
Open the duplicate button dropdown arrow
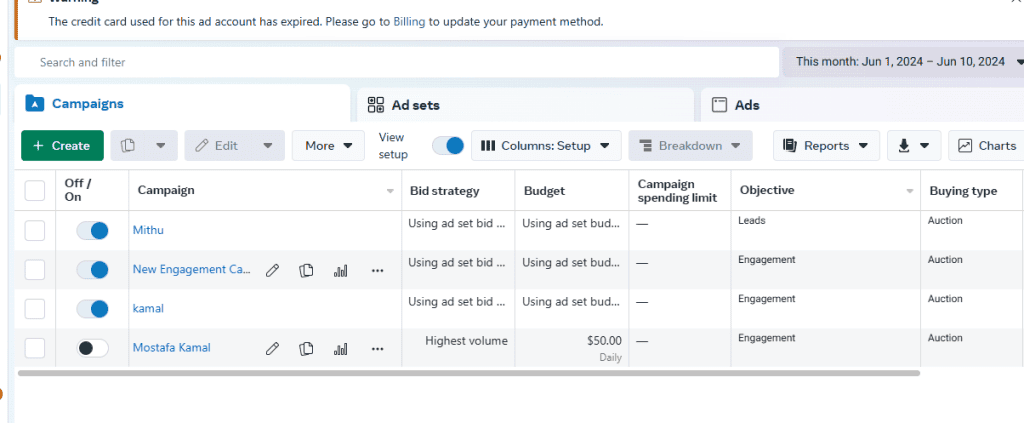coord(161,146)
